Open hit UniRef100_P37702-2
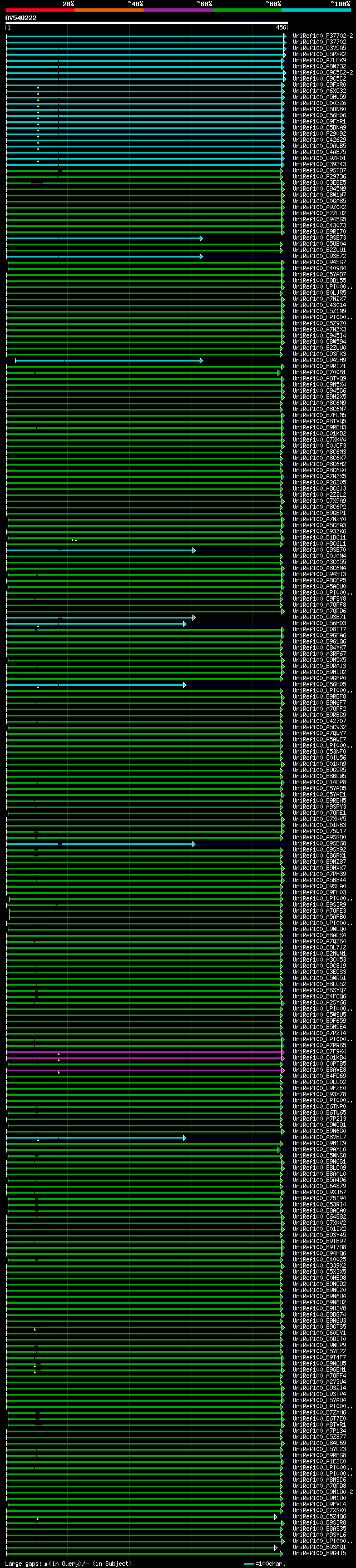Screen dimensions: 356x1568 coord(323,36)
